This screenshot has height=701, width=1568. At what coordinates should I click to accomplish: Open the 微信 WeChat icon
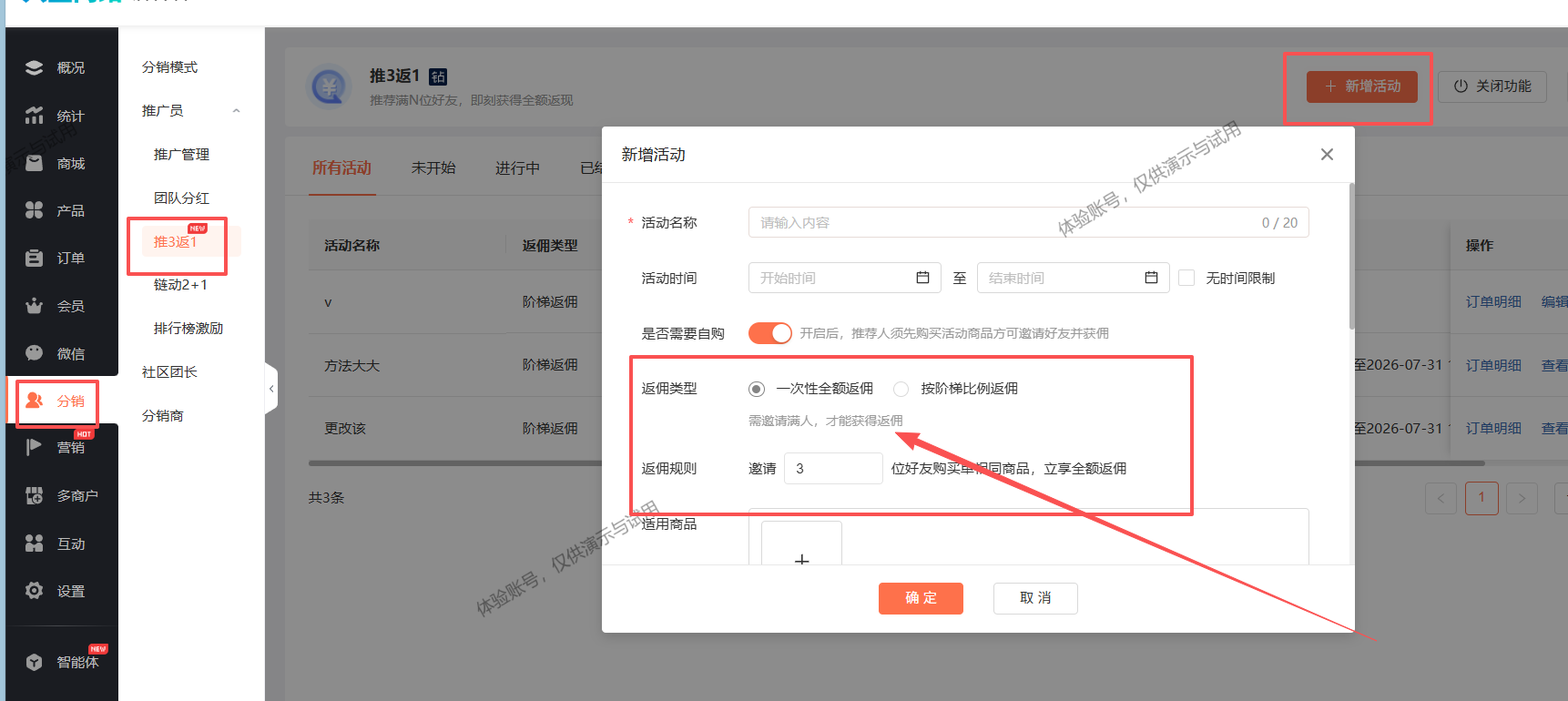(x=35, y=353)
